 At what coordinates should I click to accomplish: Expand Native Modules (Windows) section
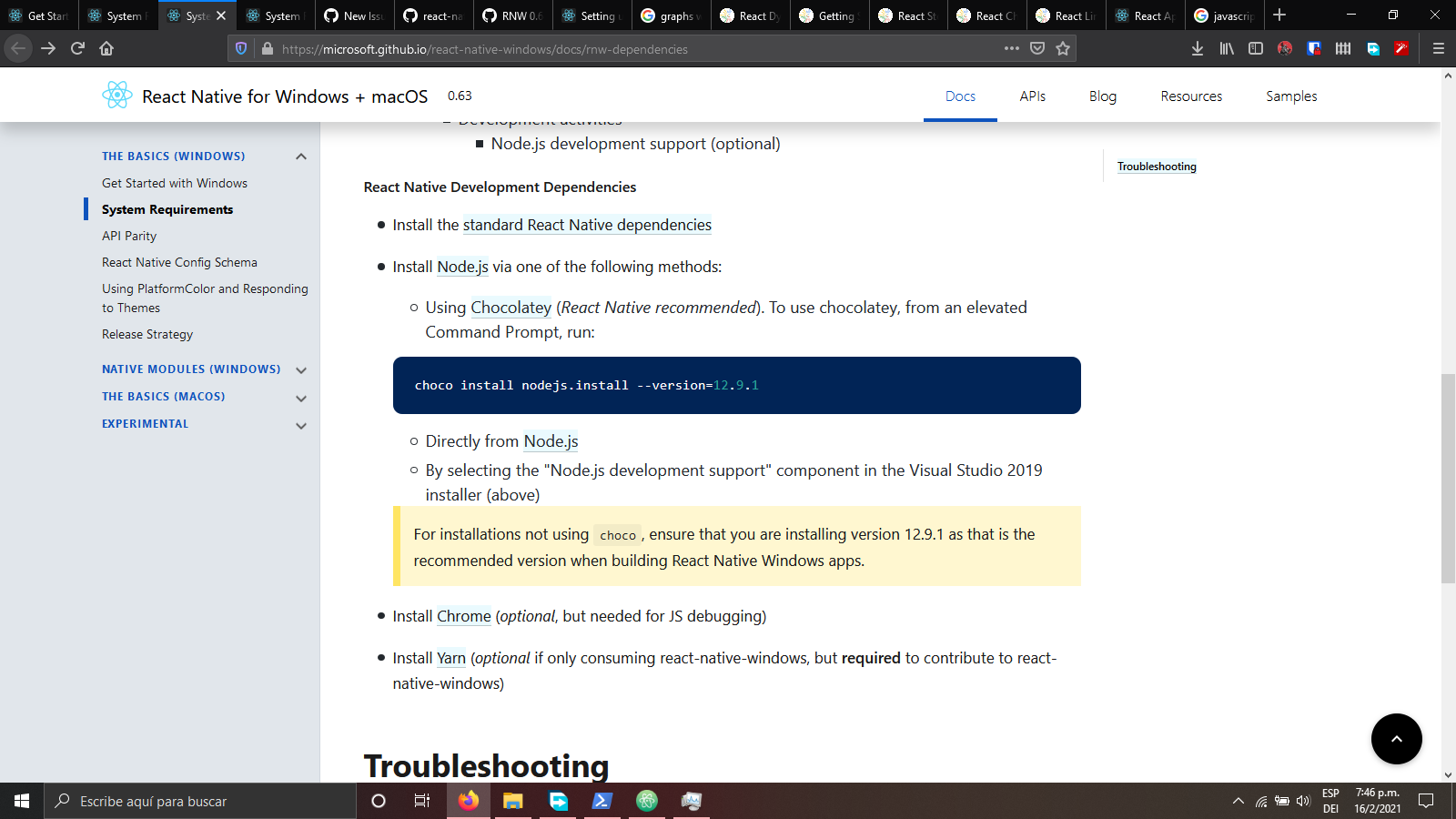pos(301,370)
